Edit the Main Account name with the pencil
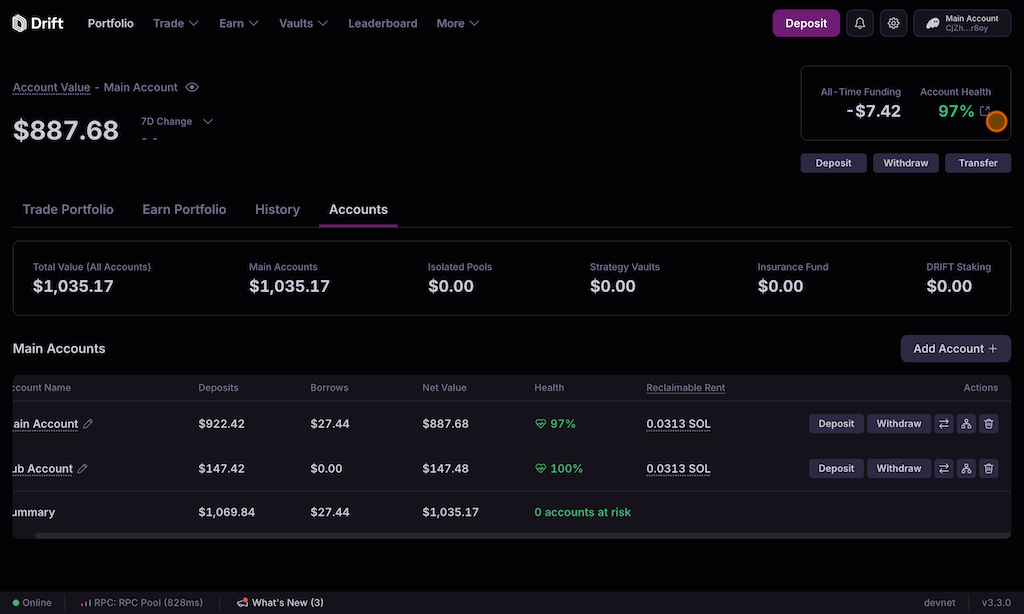Screen dimensions: 1024x614 pos(88,424)
